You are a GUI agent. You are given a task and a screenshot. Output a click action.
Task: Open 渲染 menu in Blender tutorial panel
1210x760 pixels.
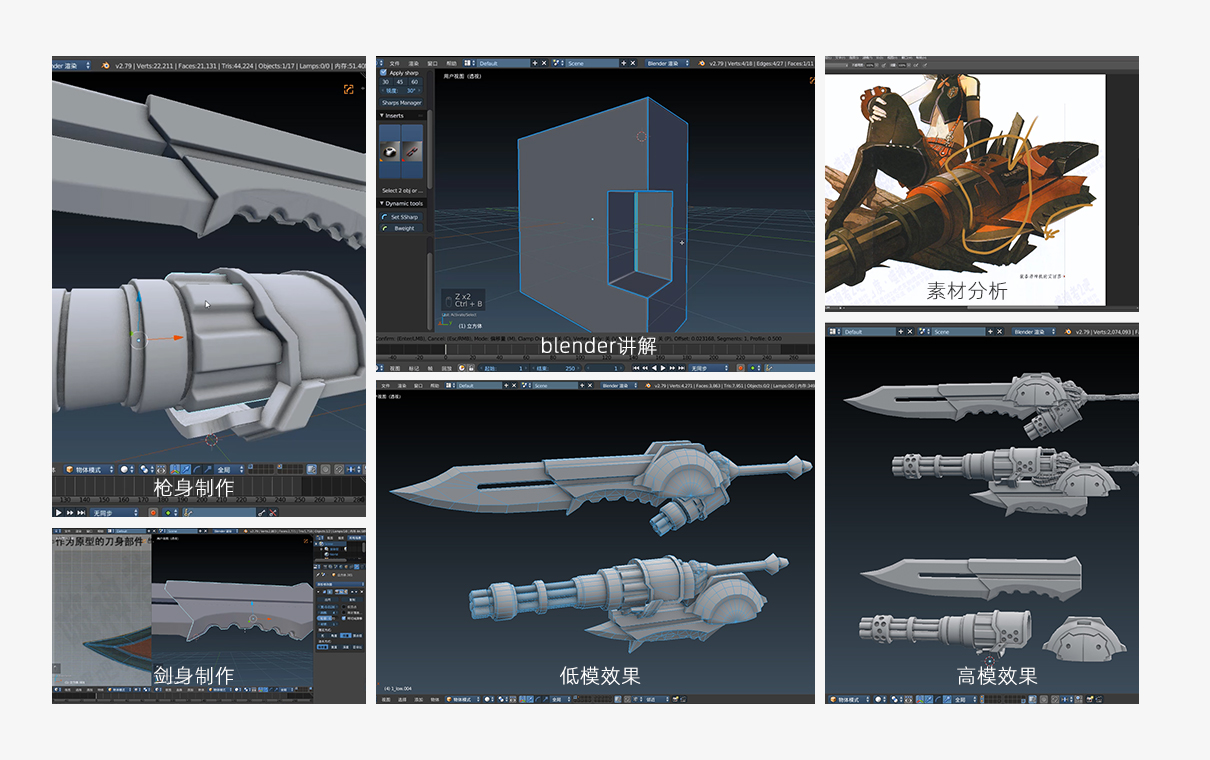(x=413, y=63)
